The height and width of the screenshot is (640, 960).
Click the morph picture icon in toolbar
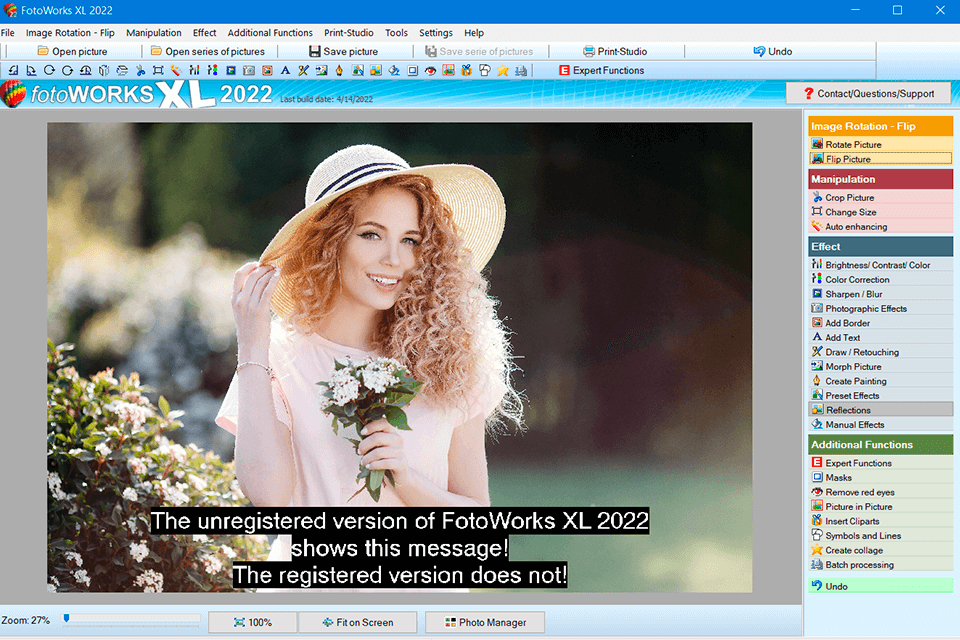coord(321,70)
